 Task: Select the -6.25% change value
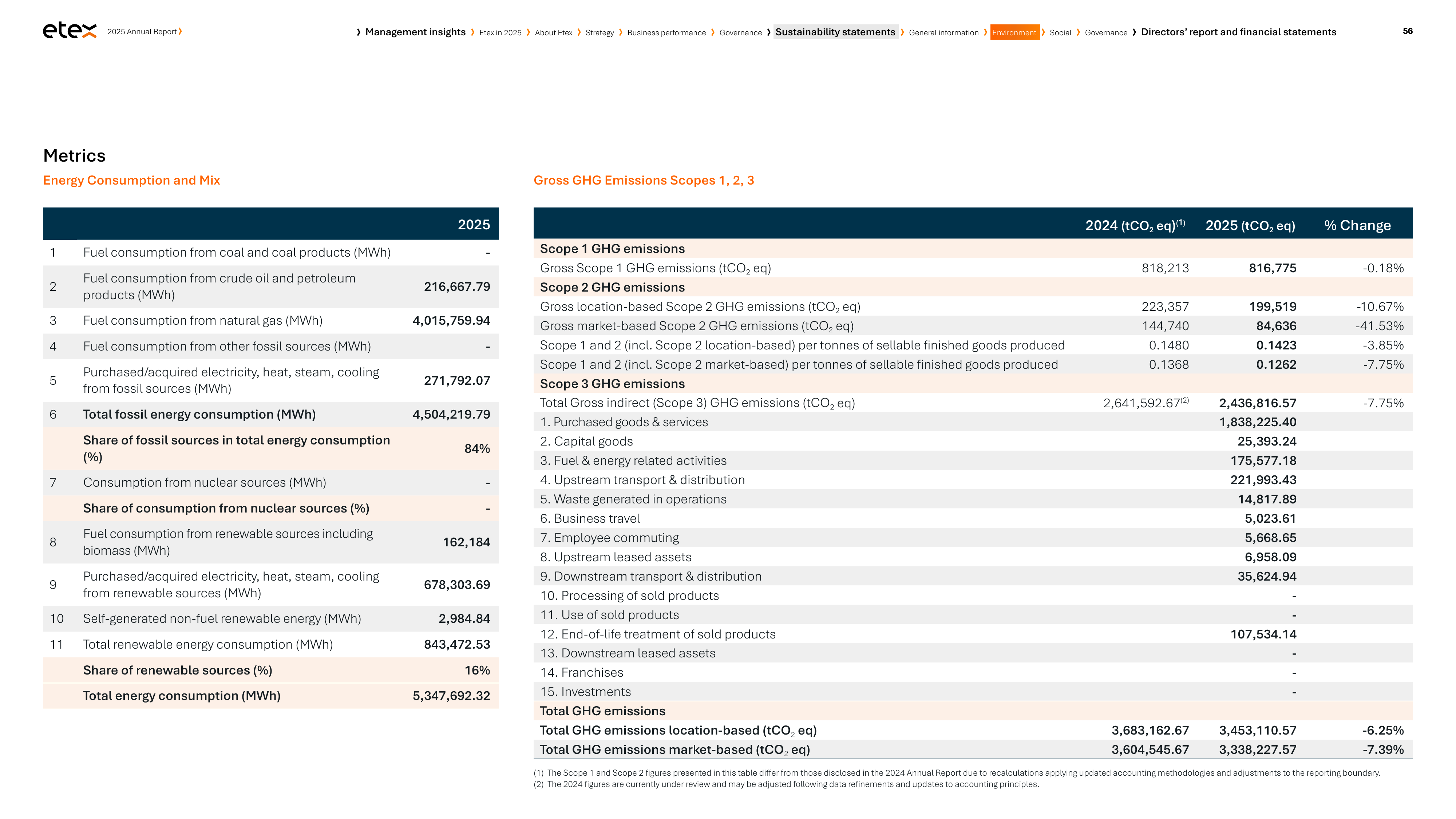point(1382,730)
